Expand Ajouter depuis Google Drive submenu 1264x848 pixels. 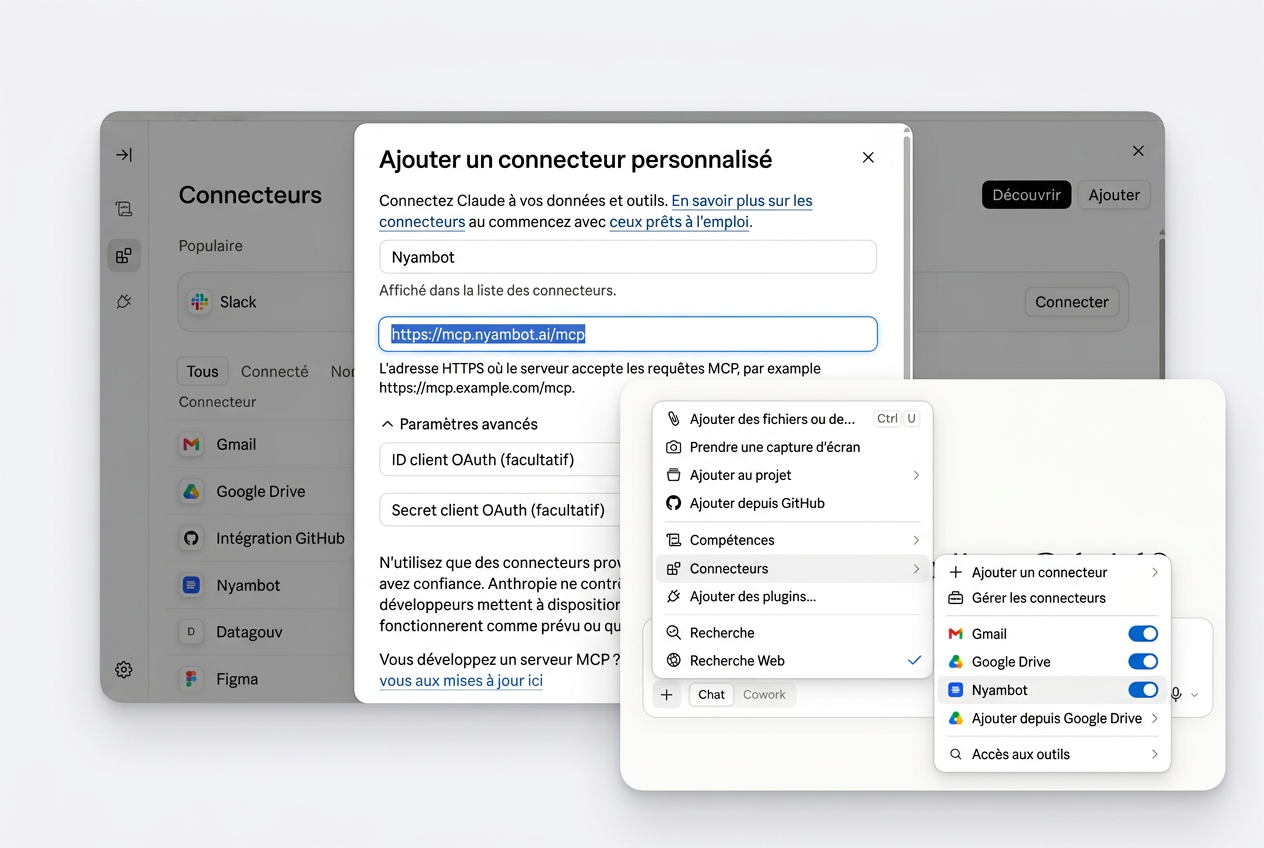pos(1154,718)
